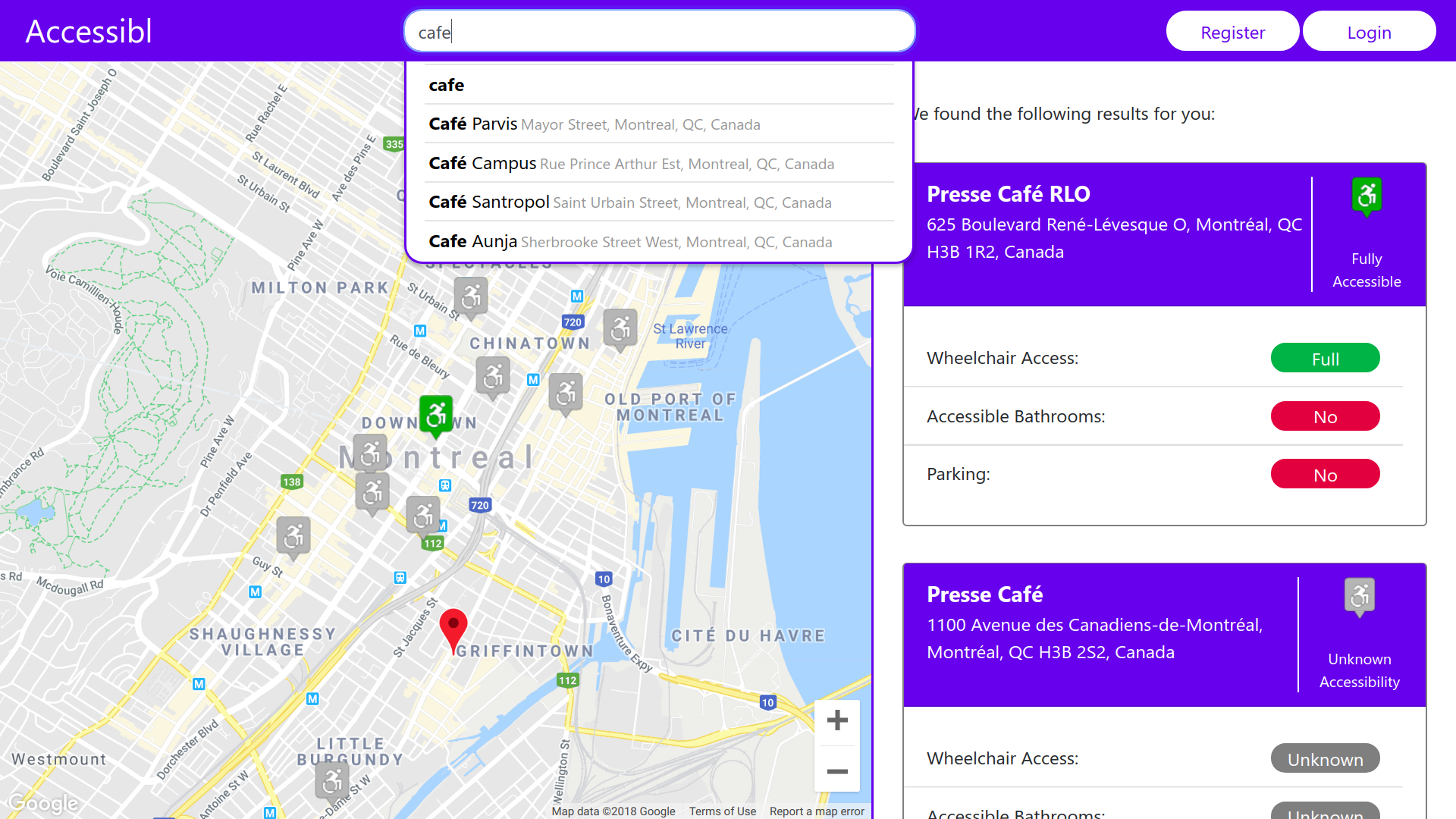Click the grey unknown accessibility icon on Presse Café
1456x819 pixels.
coord(1360,598)
